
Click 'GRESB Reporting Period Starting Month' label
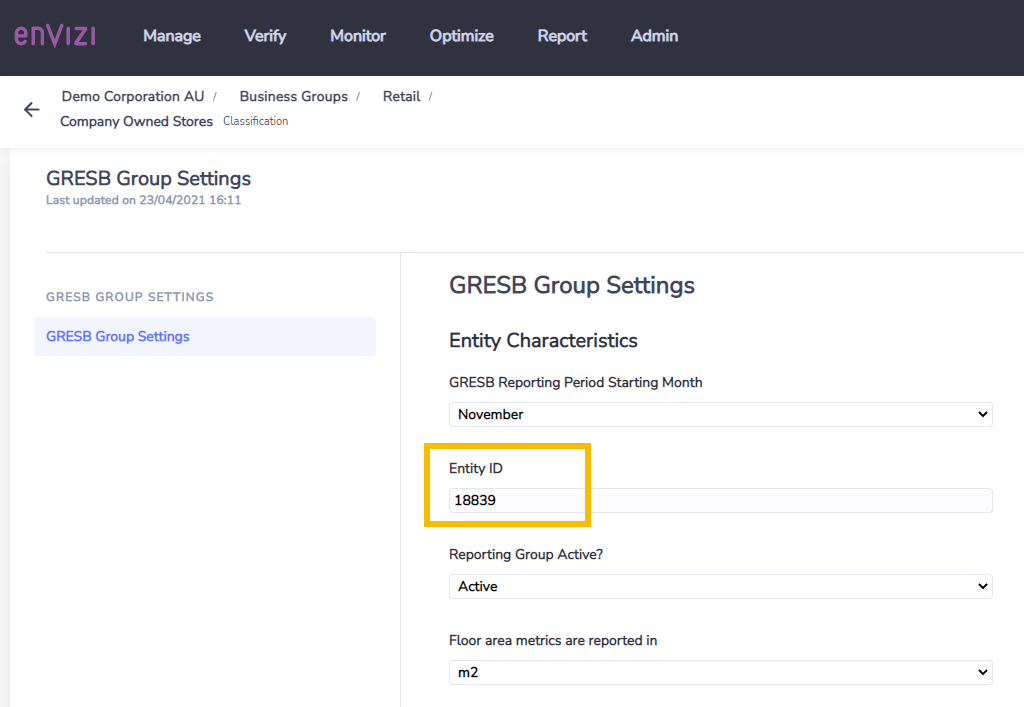576,383
